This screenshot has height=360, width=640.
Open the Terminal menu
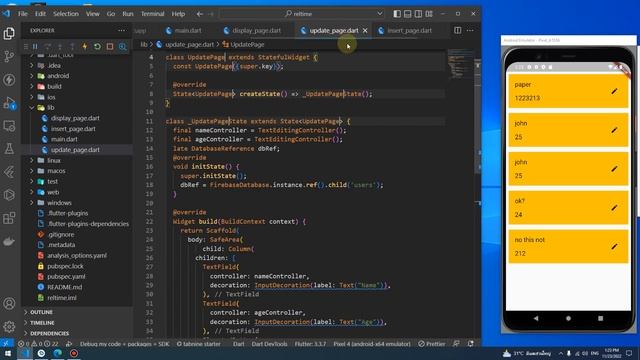[x=152, y=14]
